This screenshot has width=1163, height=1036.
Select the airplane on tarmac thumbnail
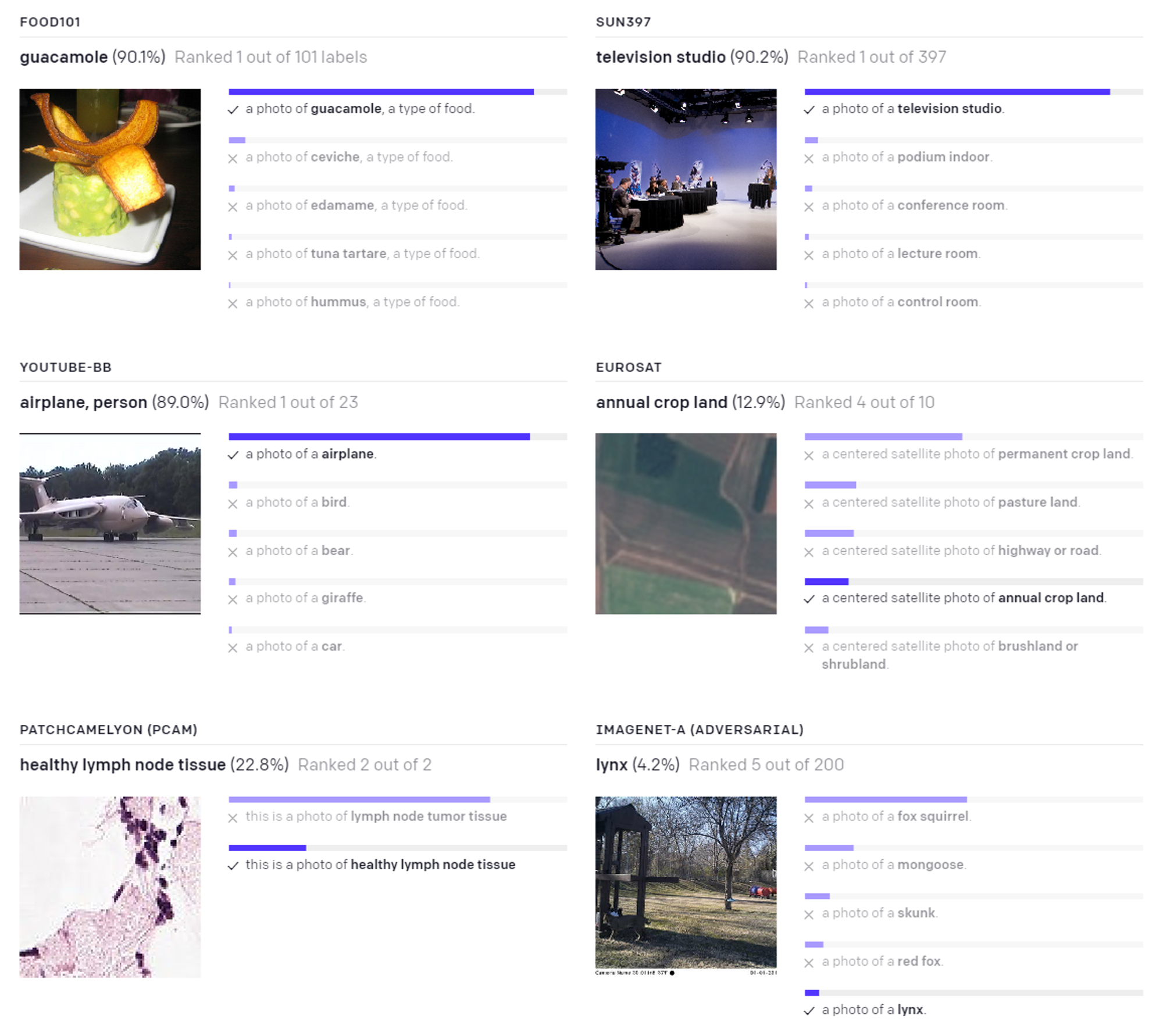[110, 523]
